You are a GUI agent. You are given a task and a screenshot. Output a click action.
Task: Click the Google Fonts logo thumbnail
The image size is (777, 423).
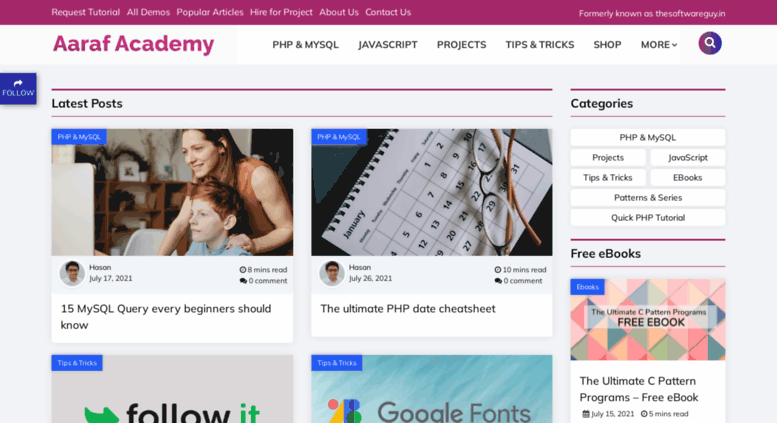432,389
